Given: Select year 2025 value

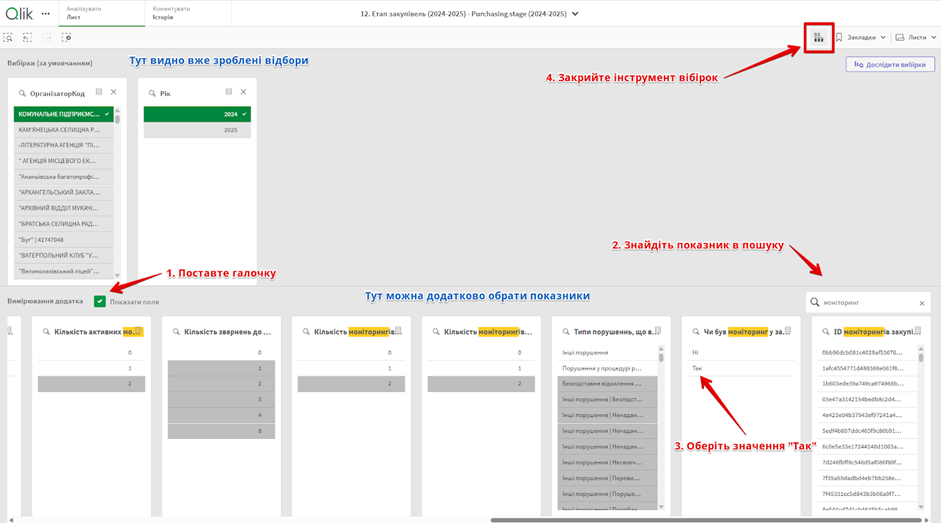Looking at the screenshot, I should pos(197,130).
